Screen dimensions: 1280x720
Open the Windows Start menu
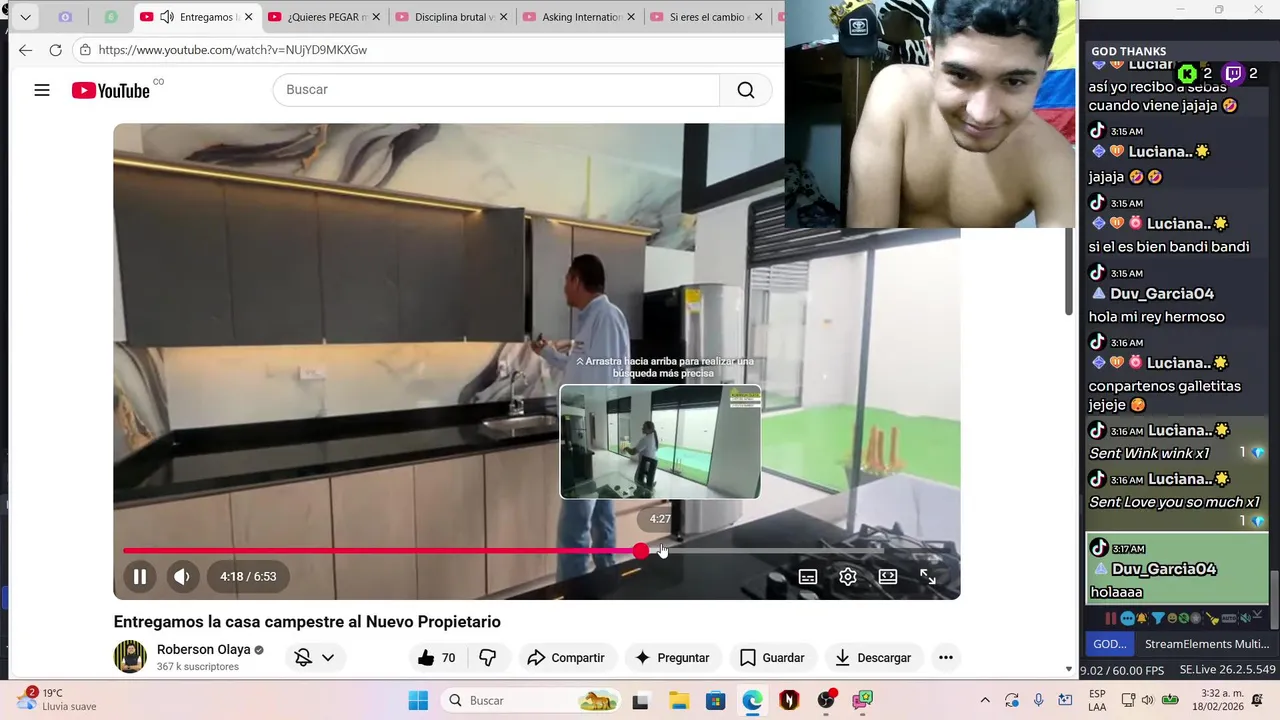point(418,700)
